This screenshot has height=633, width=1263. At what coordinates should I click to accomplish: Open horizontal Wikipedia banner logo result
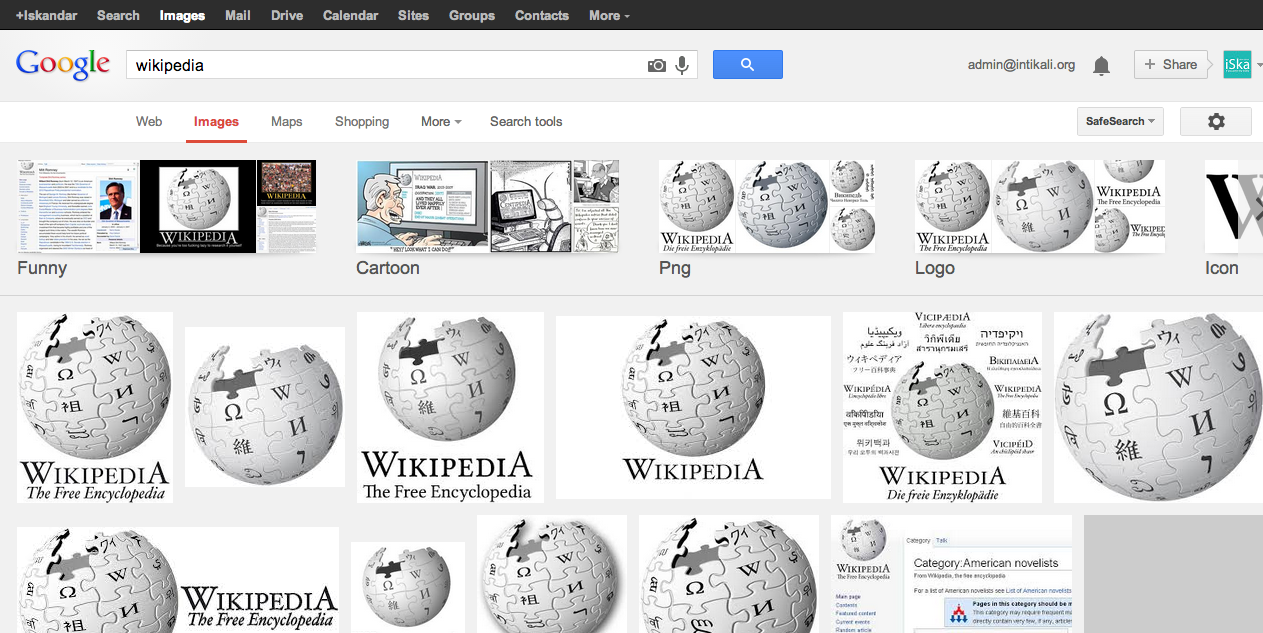pos(178,580)
